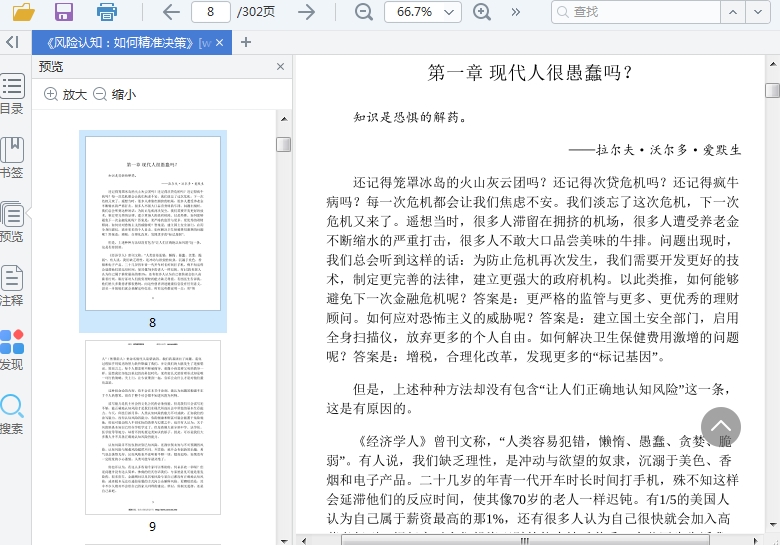Find the next match with the down arrow
The image size is (780, 545).
coord(758,12)
